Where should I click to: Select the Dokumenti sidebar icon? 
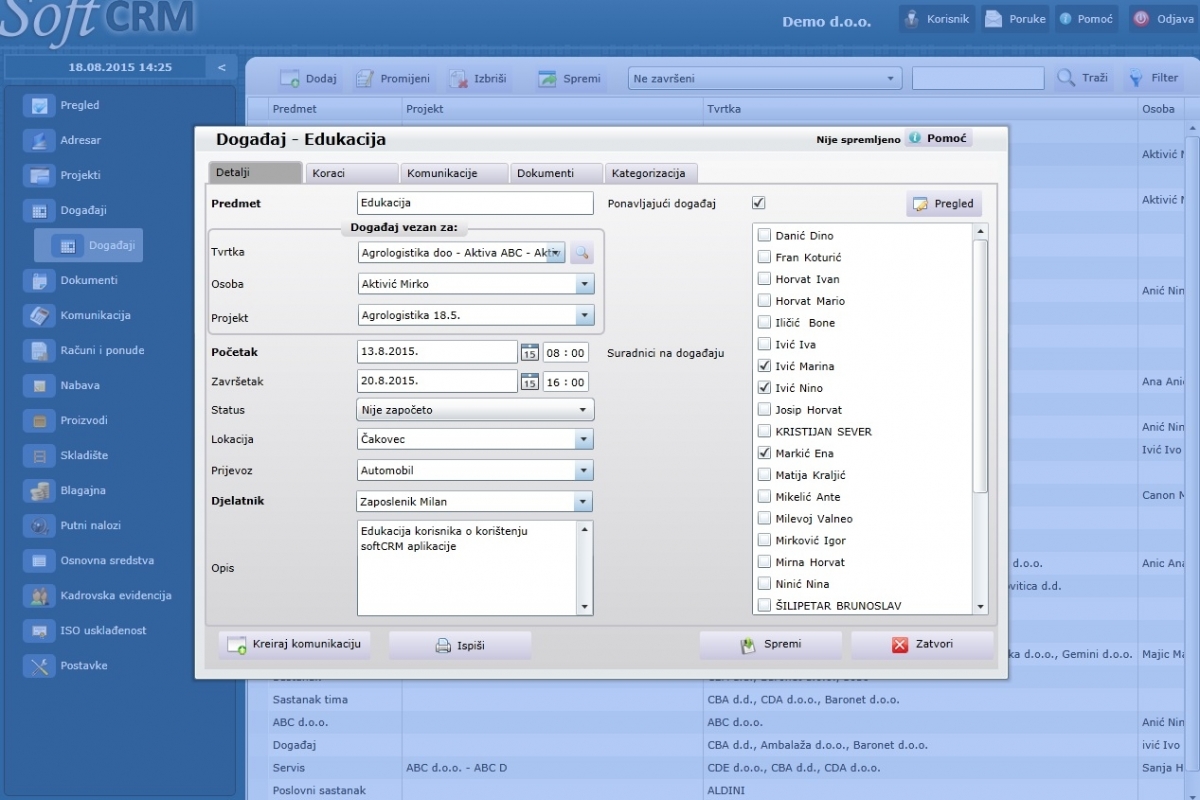pos(39,281)
